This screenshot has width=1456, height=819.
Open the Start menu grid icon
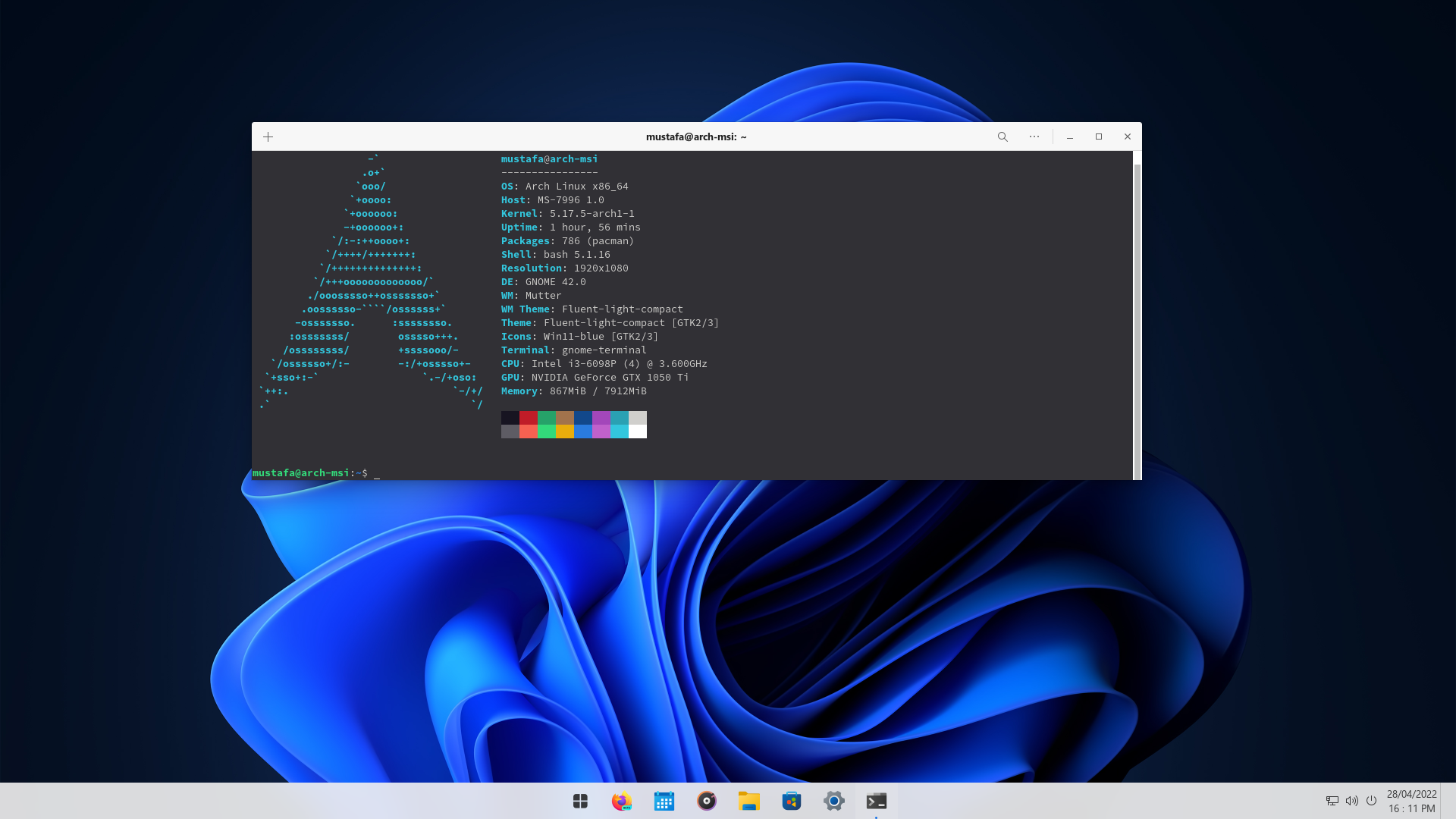[x=580, y=801]
